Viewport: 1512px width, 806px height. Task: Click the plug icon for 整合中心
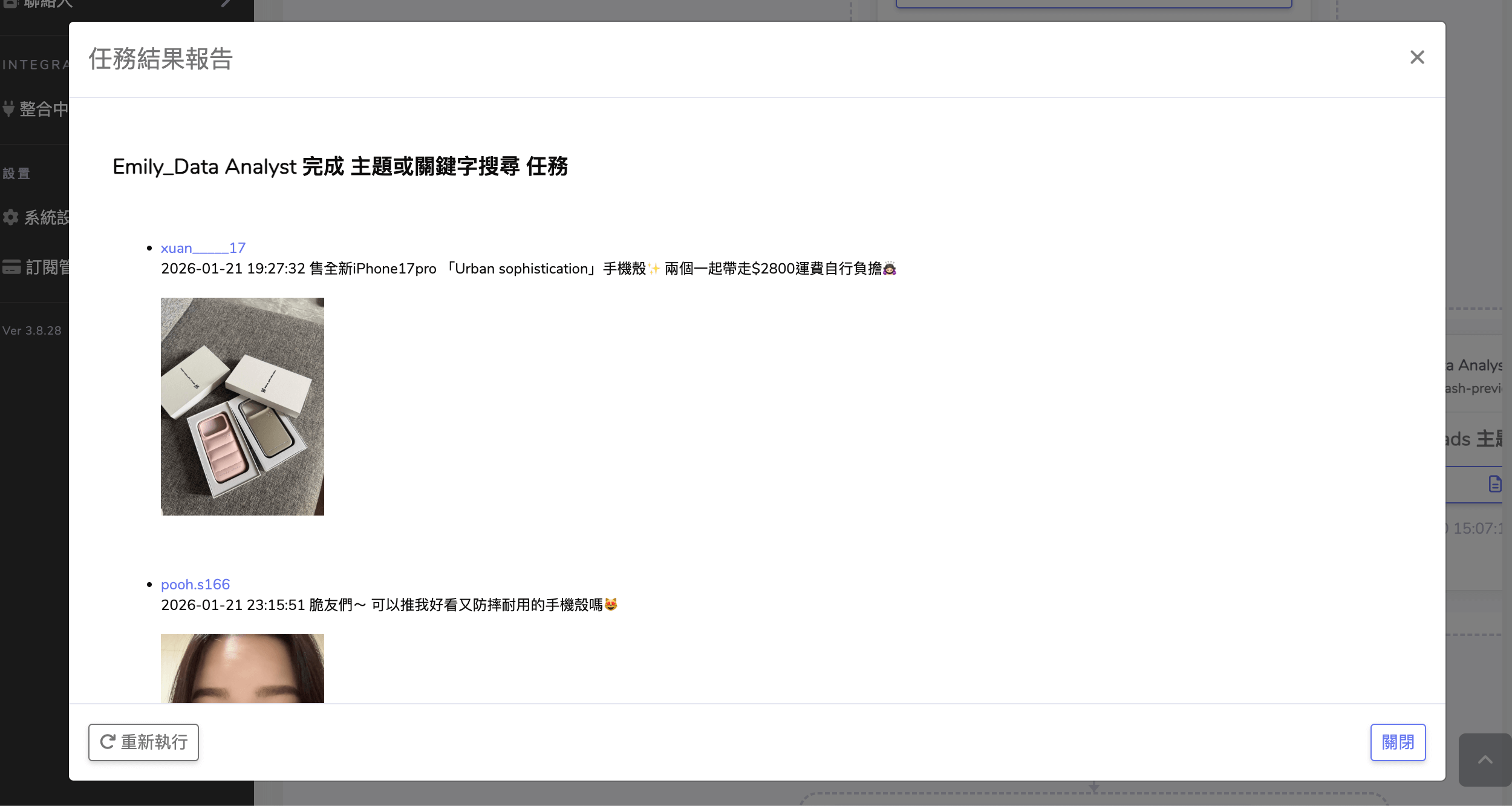(x=8, y=109)
